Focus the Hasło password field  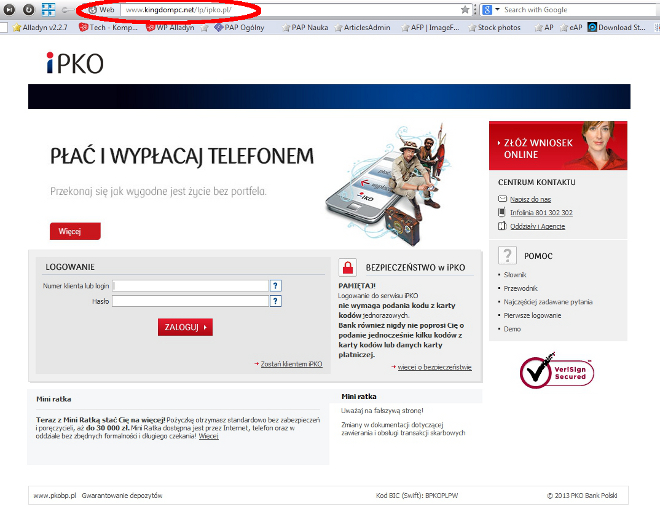coord(190,301)
